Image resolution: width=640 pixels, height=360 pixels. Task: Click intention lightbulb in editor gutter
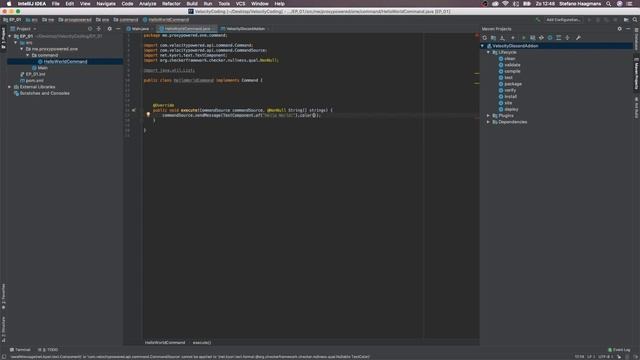pos(148,115)
